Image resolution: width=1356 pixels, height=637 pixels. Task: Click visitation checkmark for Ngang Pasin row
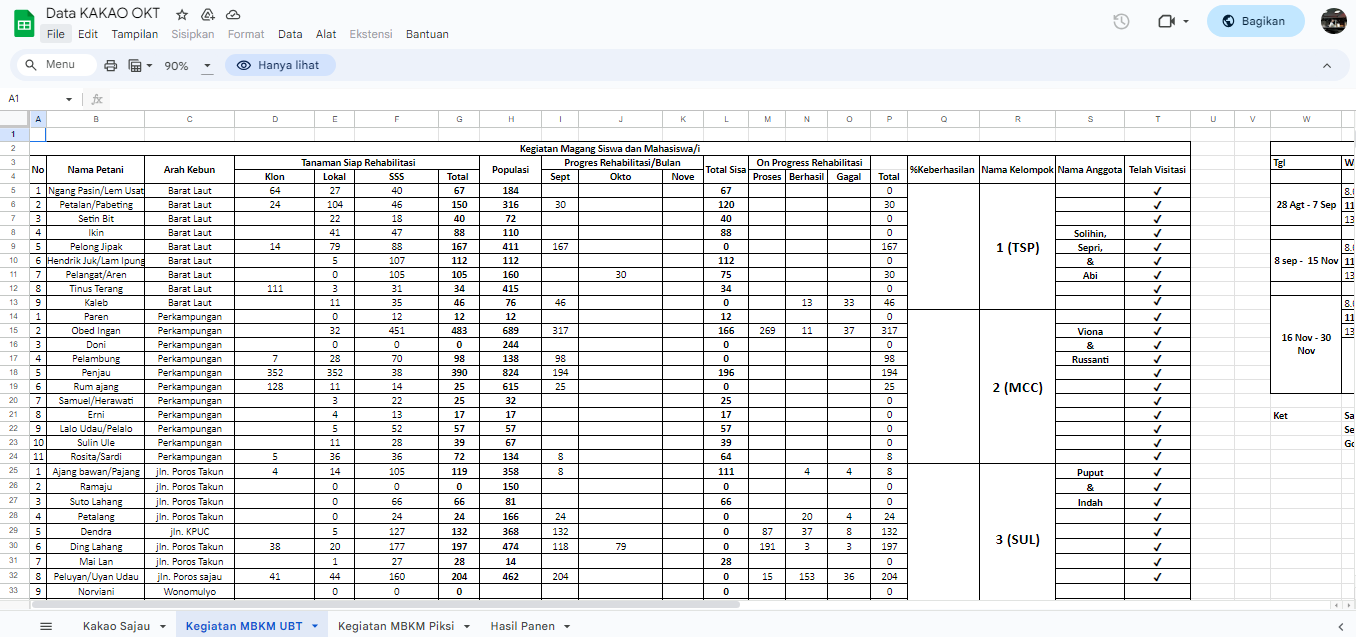coord(1157,190)
